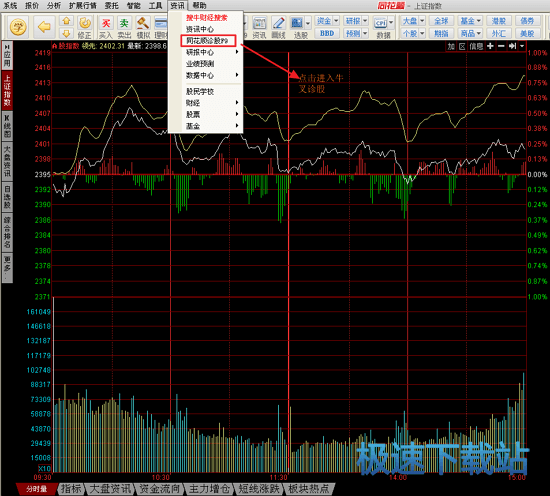Click the minus zoom-out icon above chart
Screen dimensions: 550x496
pyautogui.click(x=501, y=46)
